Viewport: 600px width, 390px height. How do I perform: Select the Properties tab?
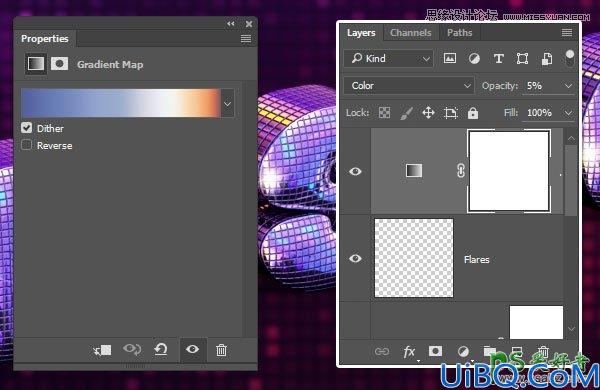[x=45, y=39]
